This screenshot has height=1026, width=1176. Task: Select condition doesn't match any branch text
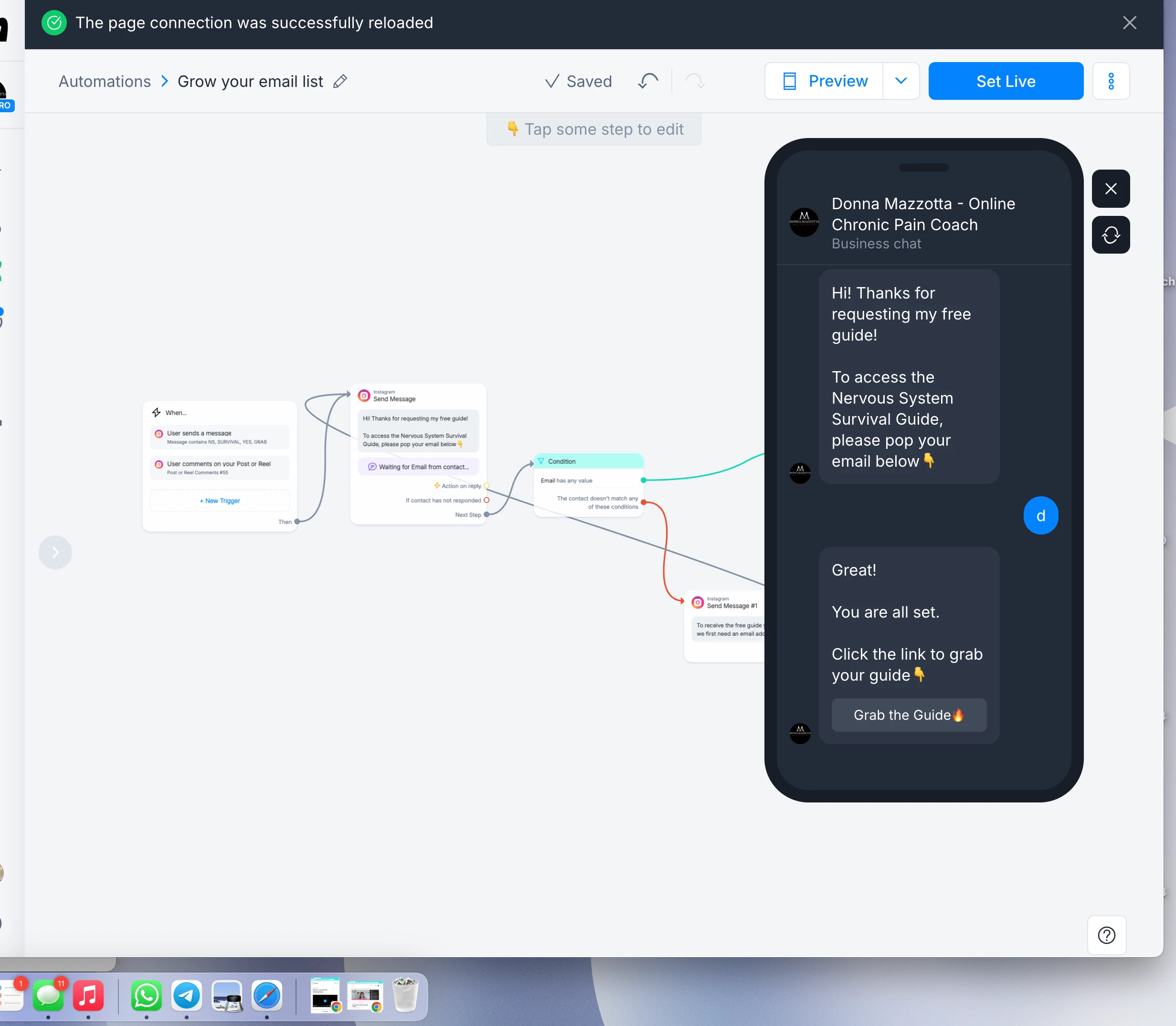597,502
